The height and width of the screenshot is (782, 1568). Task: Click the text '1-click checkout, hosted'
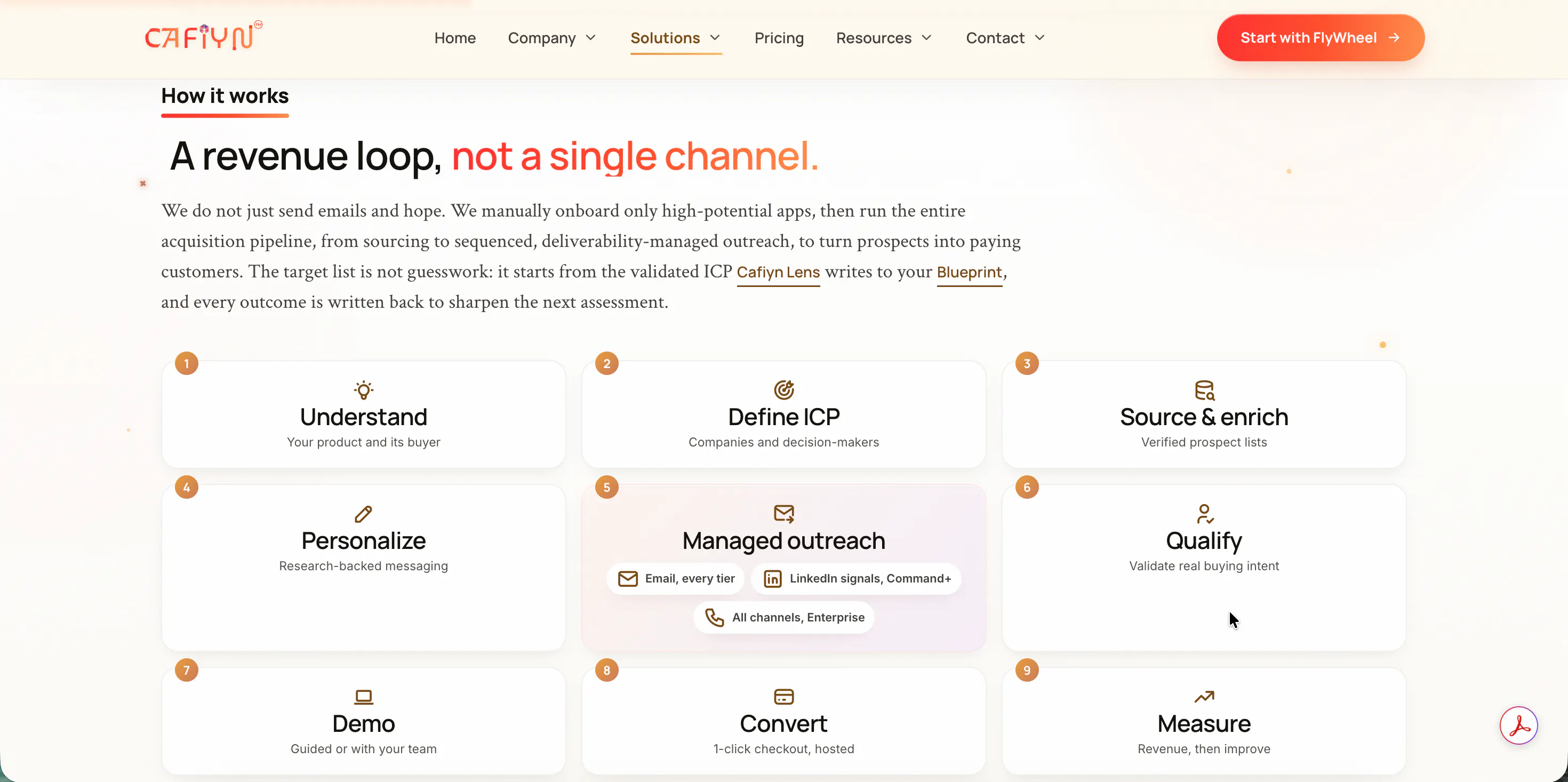pyautogui.click(x=783, y=748)
